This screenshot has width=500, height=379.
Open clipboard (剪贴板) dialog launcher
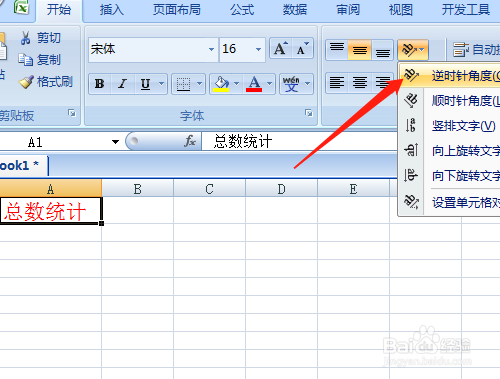(72, 113)
